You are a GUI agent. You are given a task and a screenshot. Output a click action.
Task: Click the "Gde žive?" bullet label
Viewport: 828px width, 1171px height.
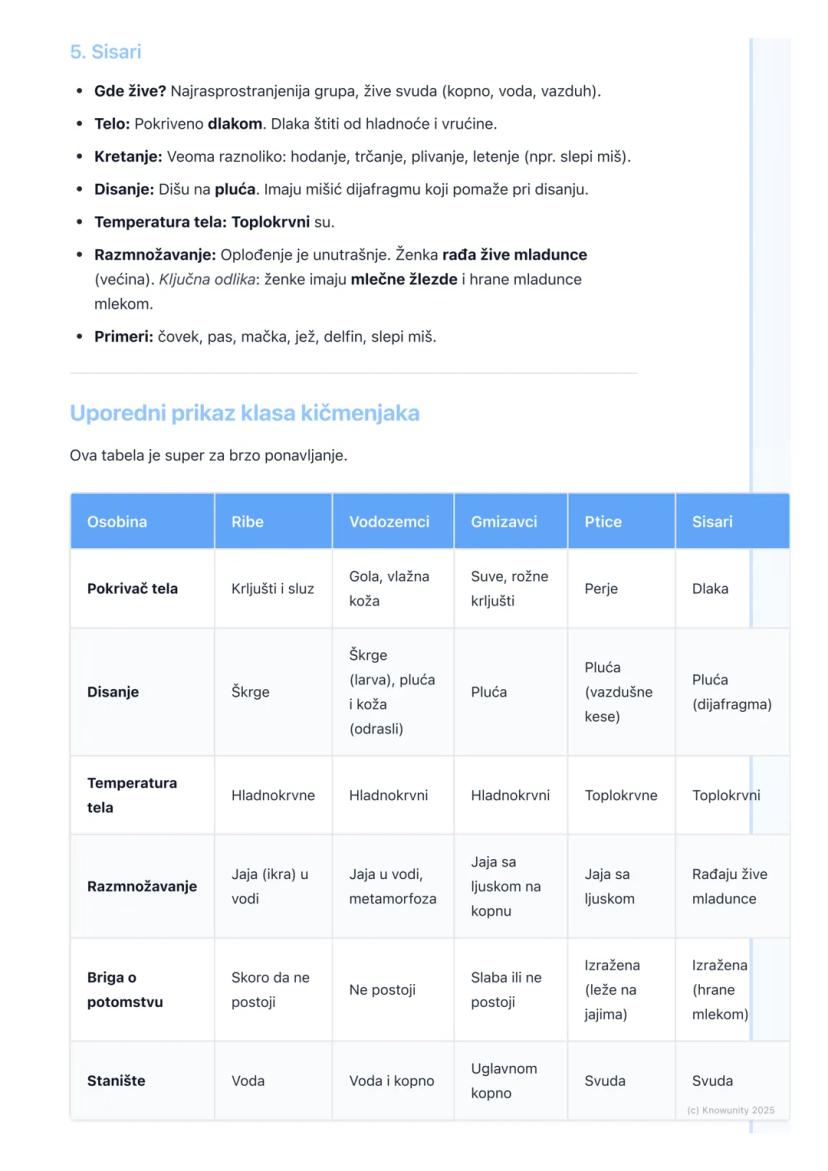[x=130, y=92]
